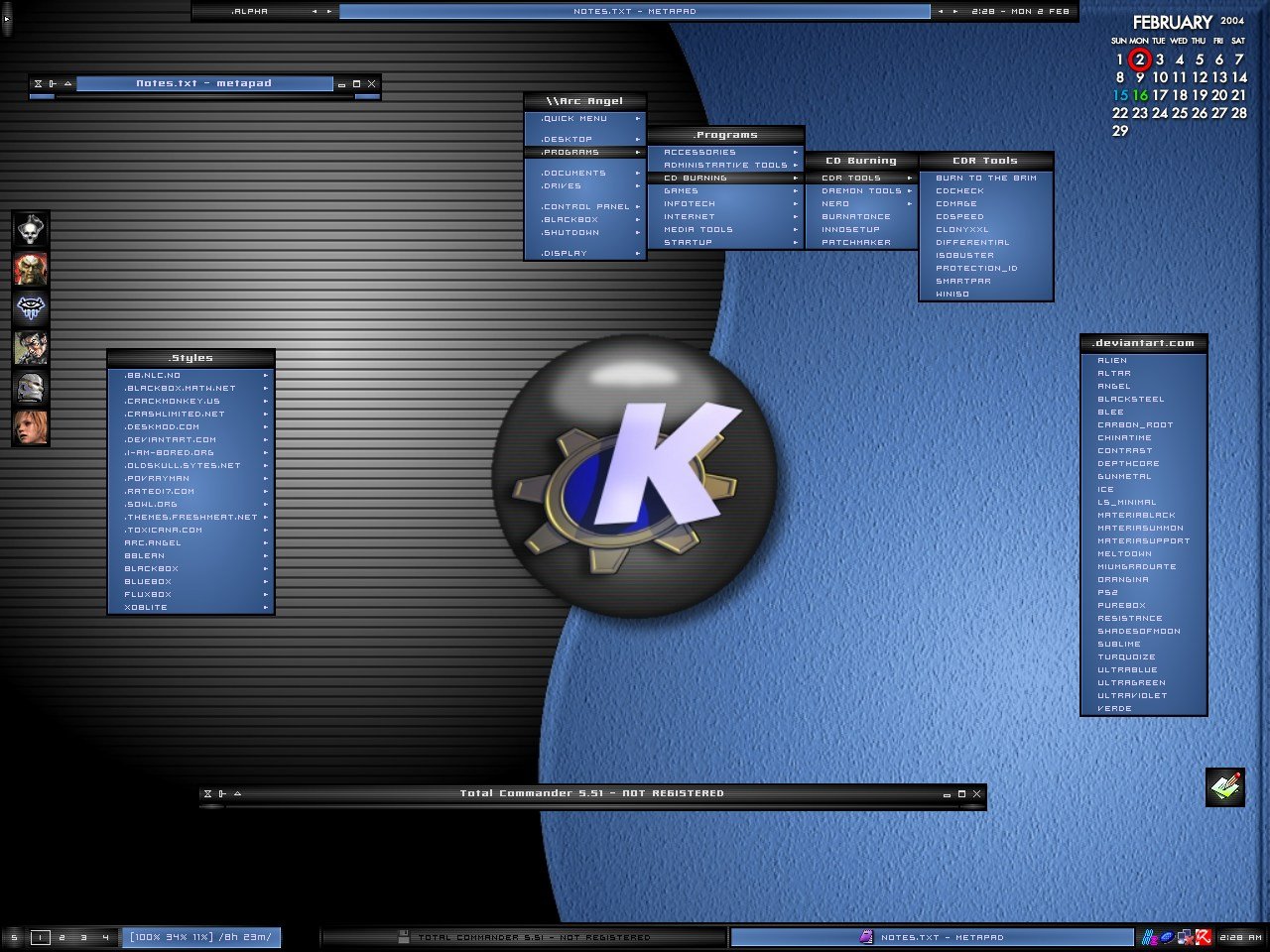Click Startup in Programs menu
The height and width of the screenshot is (952, 1270).
(x=725, y=243)
